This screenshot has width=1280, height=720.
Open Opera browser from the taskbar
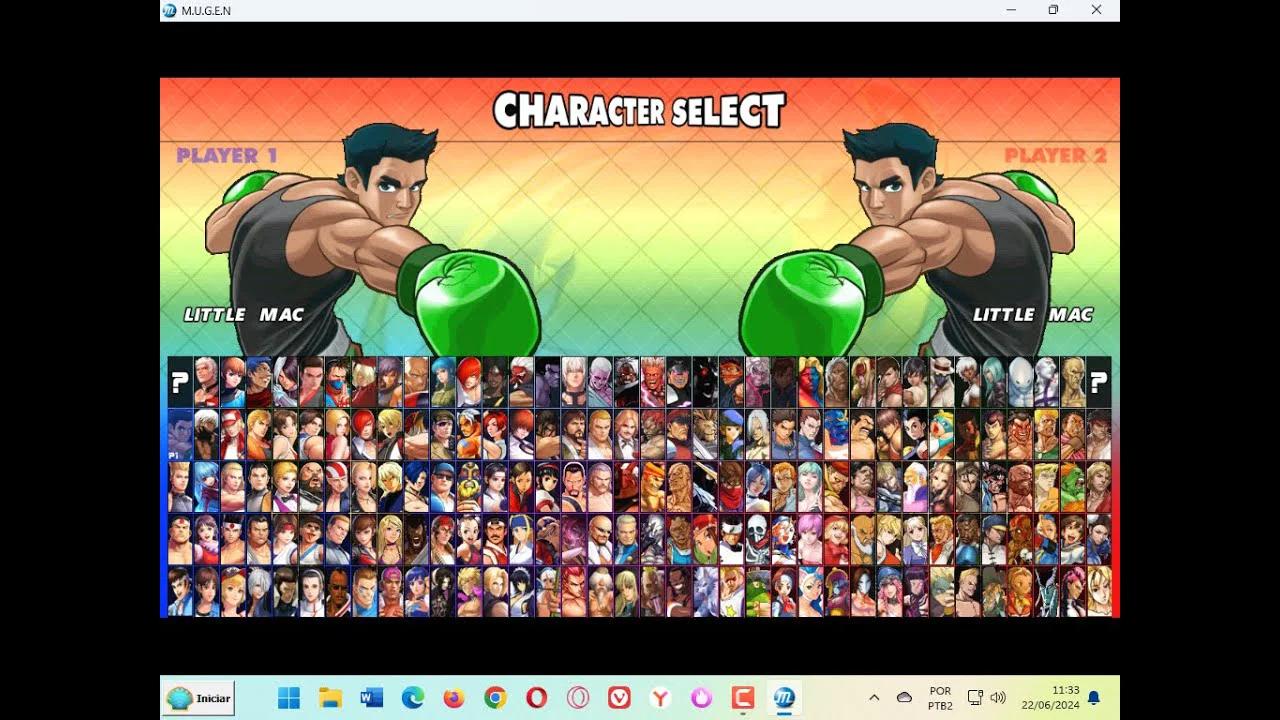pyautogui.click(x=536, y=698)
